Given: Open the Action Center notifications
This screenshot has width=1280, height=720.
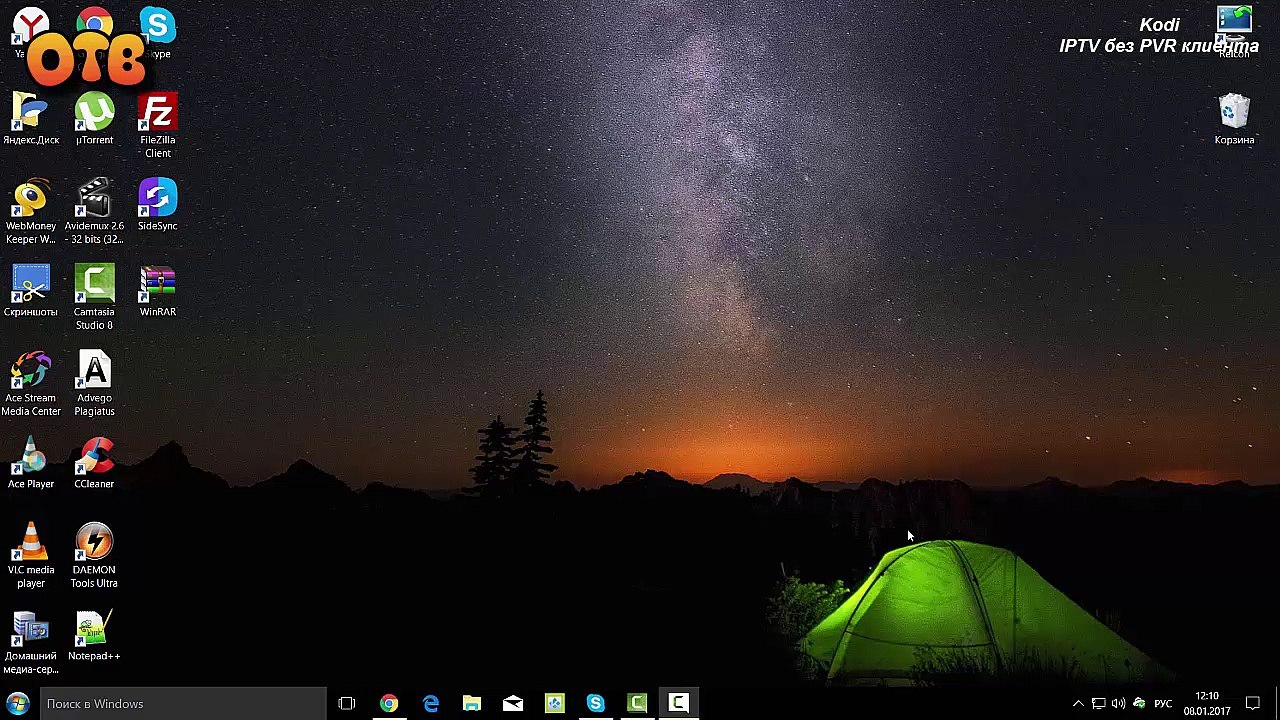Looking at the screenshot, I should 1253,704.
